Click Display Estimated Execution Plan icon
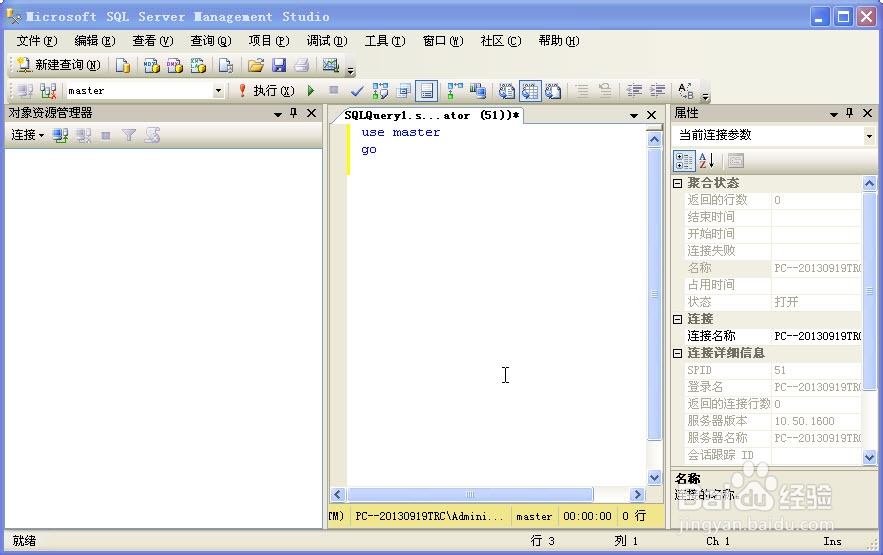The height and width of the screenshot is (555, 883). coord(380,91)
